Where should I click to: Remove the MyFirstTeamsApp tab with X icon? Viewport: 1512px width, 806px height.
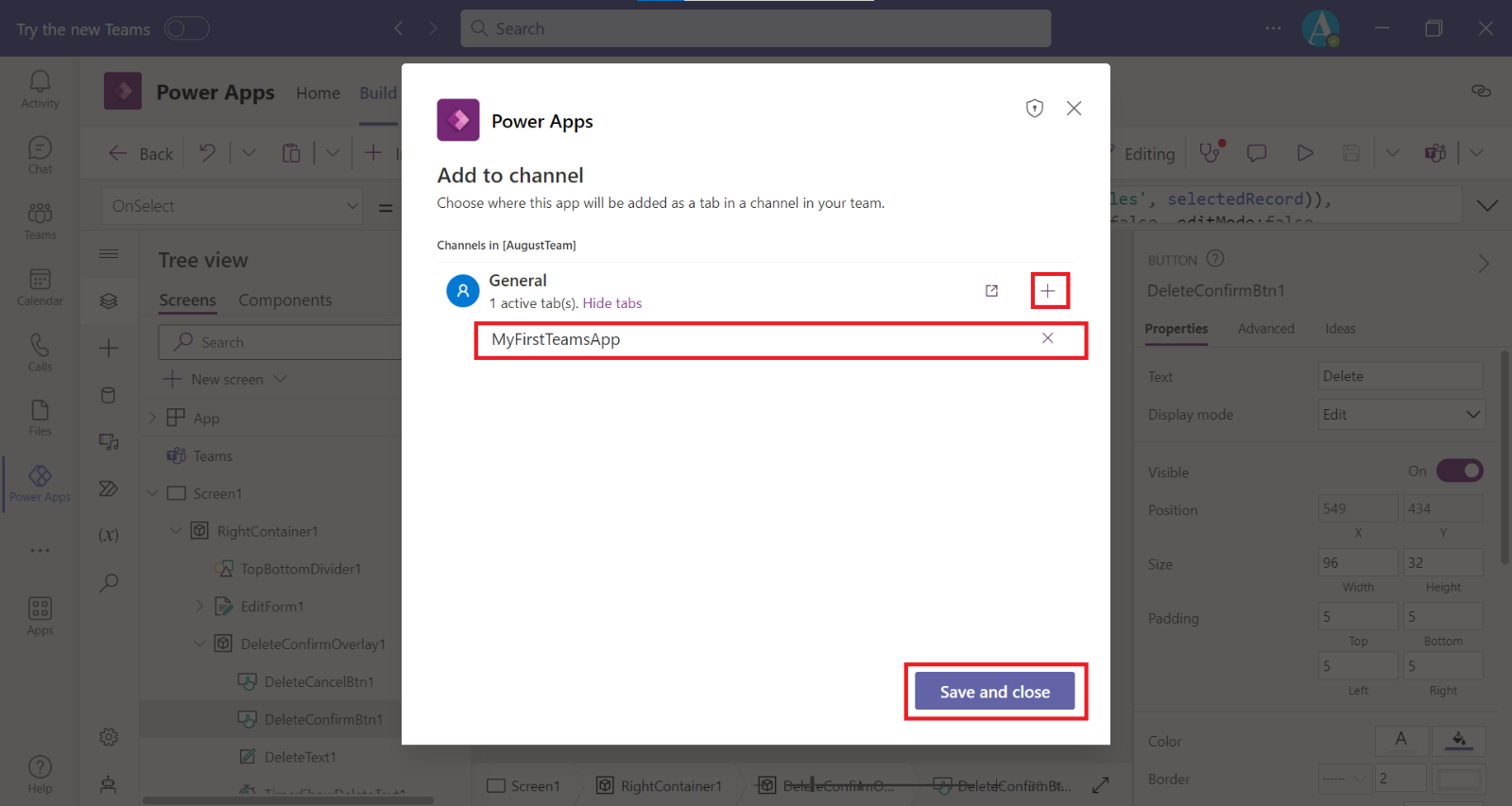[1047, 338]
